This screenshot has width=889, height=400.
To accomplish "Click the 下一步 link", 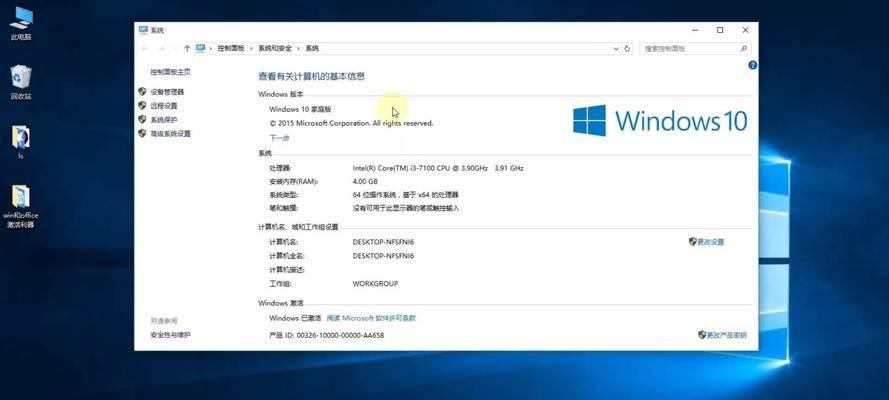I will (280, 138).
